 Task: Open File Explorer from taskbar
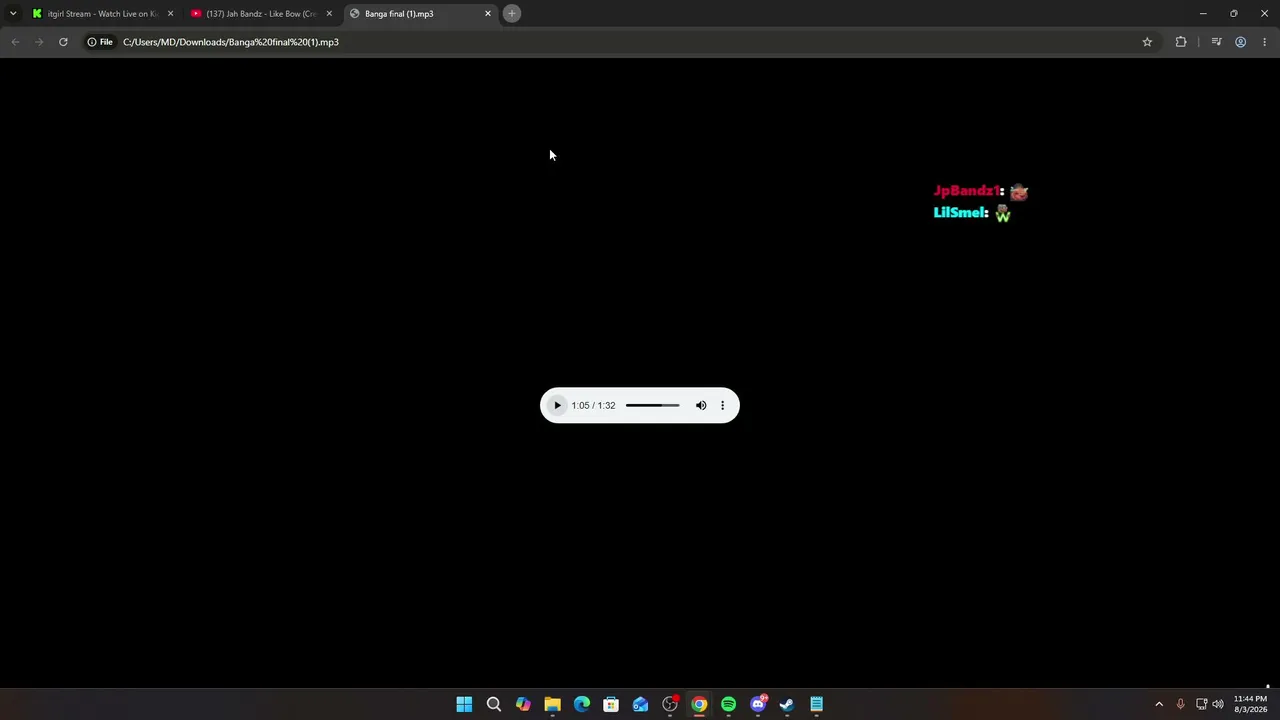[552, 704]
